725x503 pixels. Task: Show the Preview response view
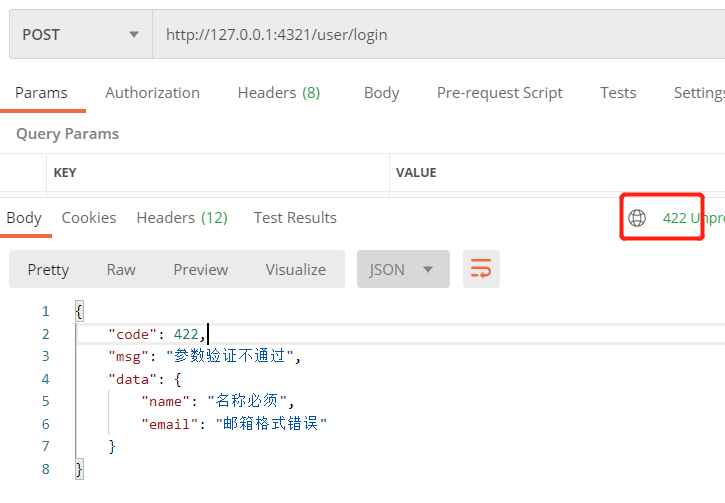pos(200,270)
